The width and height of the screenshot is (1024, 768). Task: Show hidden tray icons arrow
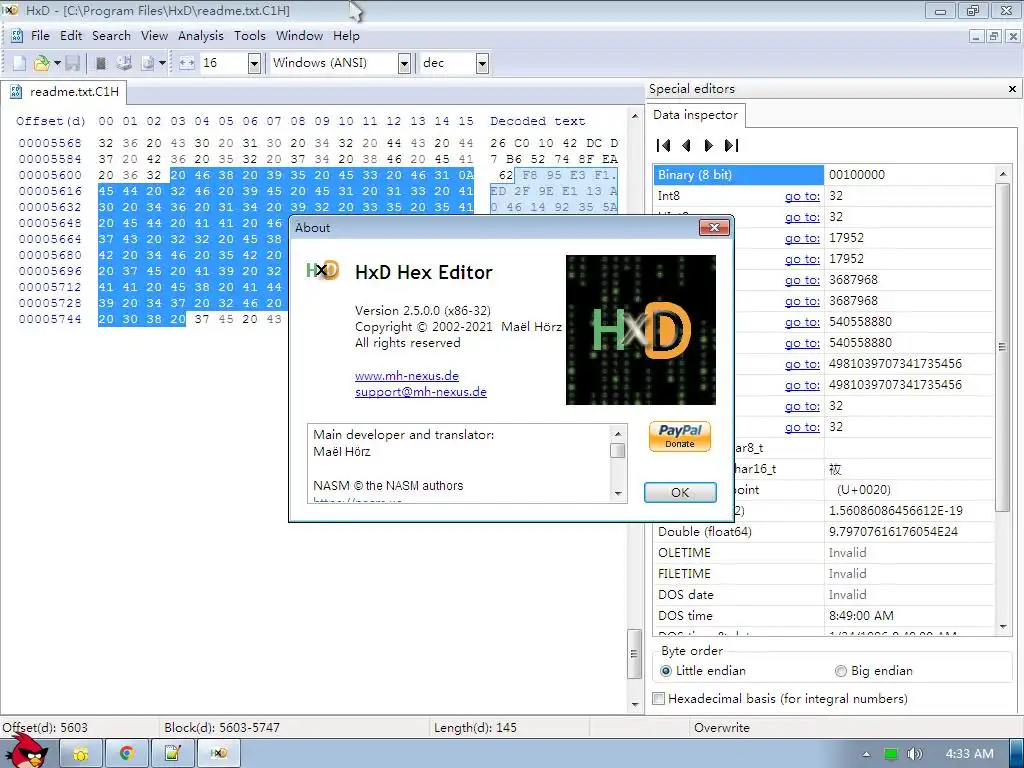pyautogui.click(x=866, y=754)
